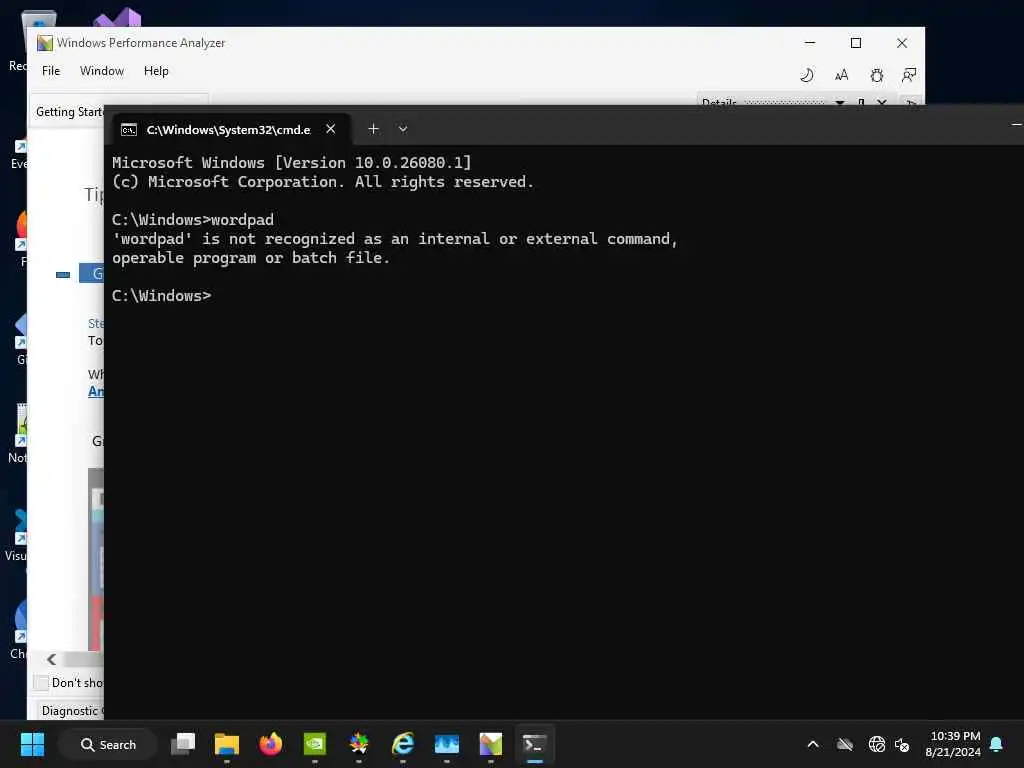Image resolution: width=1024 pixels, height=768 pixels.
Task: Open Task View from taskbar
Action: click(183, 744)
